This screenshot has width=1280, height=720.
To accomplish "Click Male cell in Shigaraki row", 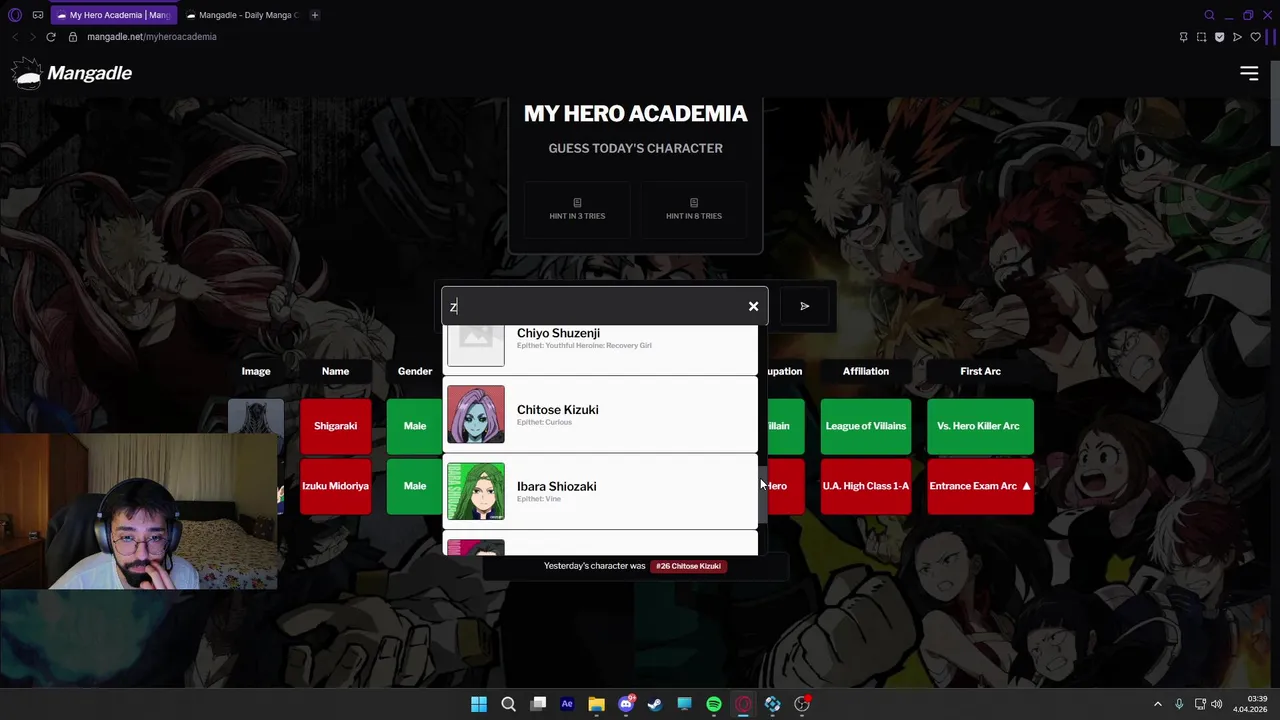I will point(414,426).
